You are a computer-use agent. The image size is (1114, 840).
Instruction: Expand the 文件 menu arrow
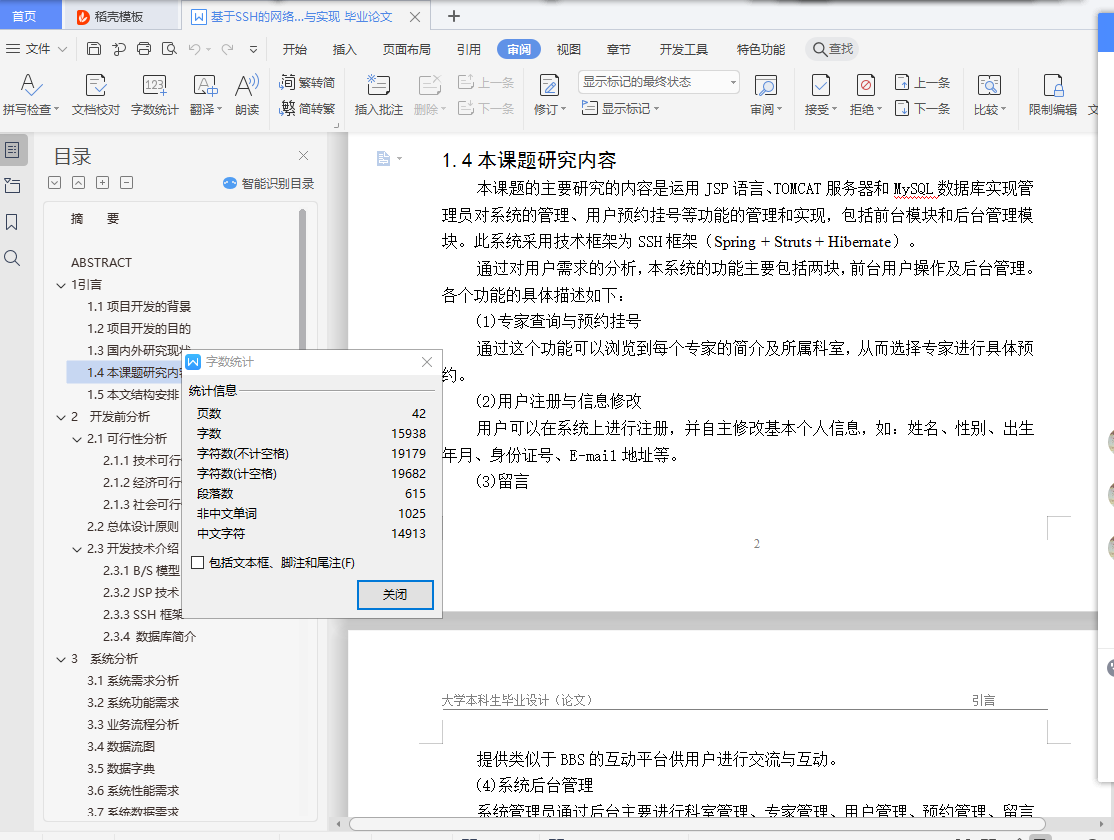coord(63,49)
